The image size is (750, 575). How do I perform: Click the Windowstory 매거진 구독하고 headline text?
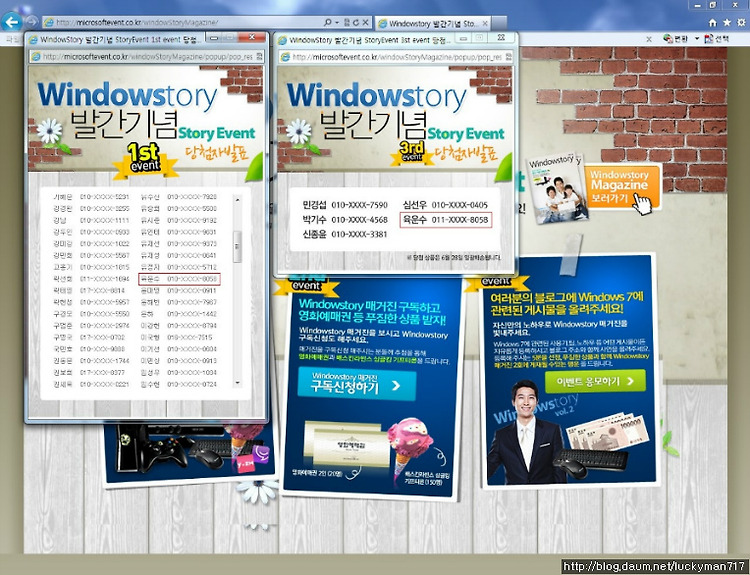(x=372, y=310)
